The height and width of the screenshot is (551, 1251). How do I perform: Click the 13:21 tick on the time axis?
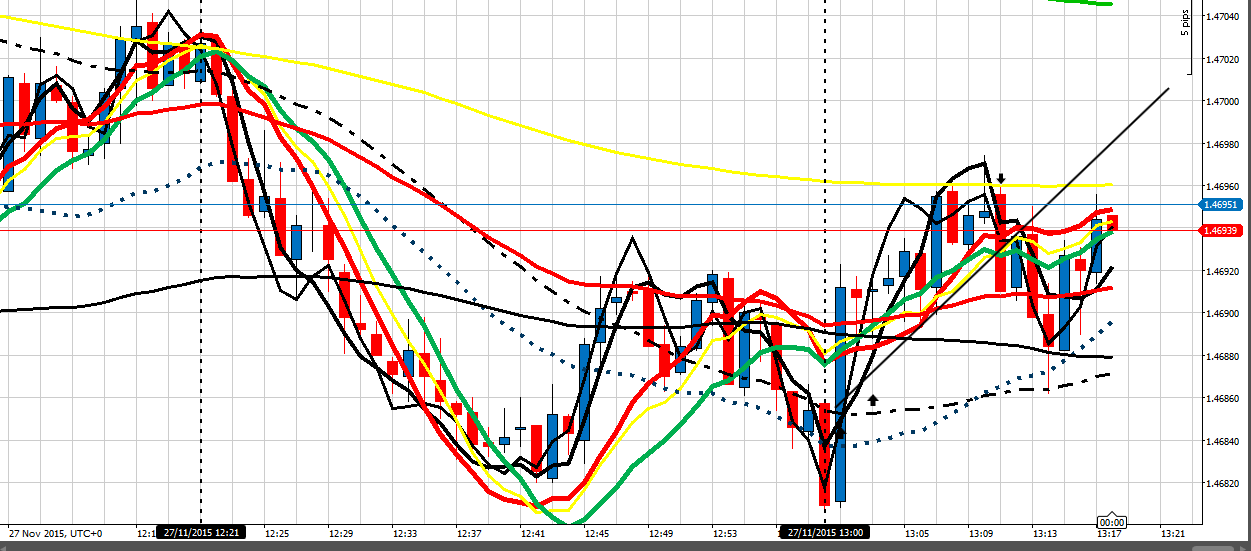coord(1172,534)
